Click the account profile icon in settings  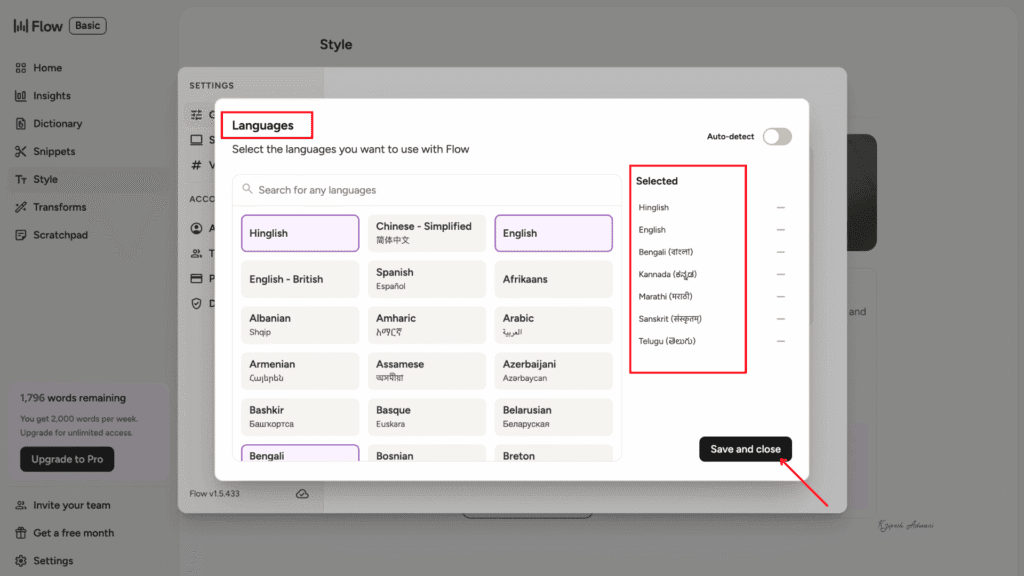[197, 228]
